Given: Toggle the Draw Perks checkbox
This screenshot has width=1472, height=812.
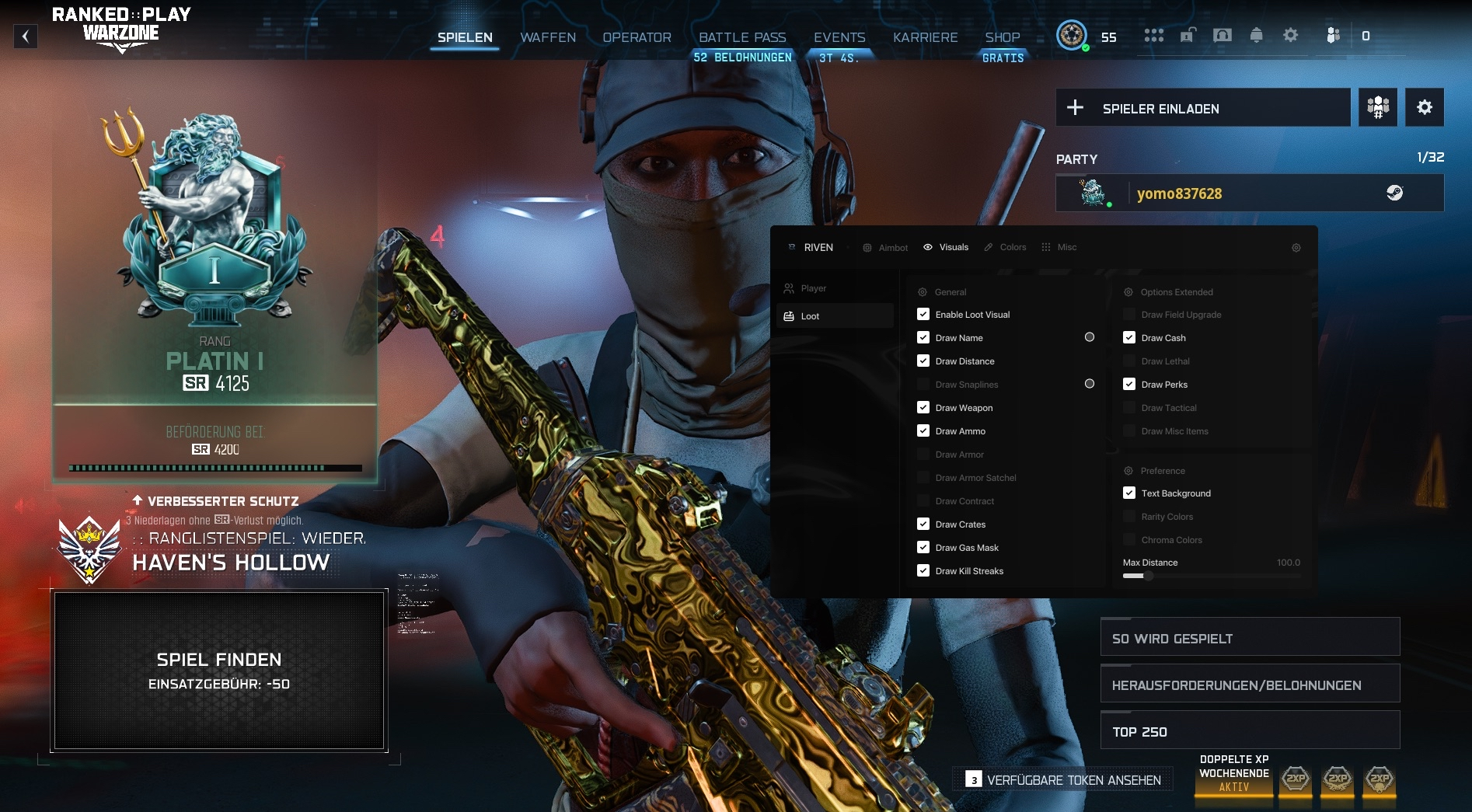Looking at the screenshot, I should [1129, 384].
